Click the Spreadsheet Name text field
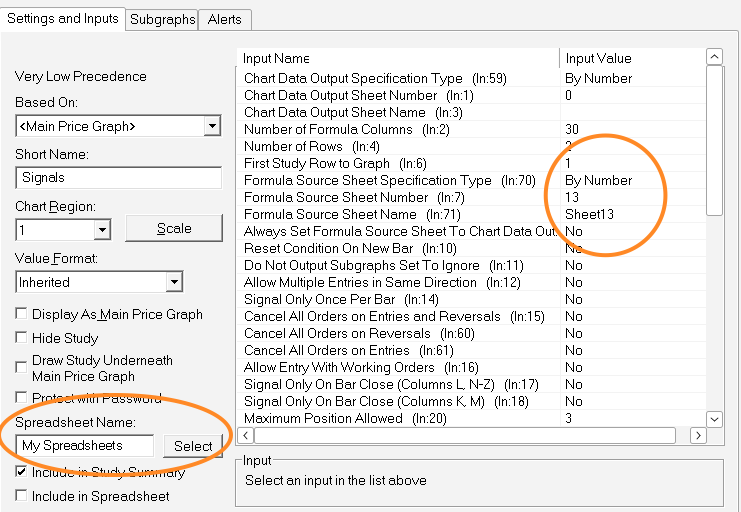741x512 pixels. click(x=85, y=446)
